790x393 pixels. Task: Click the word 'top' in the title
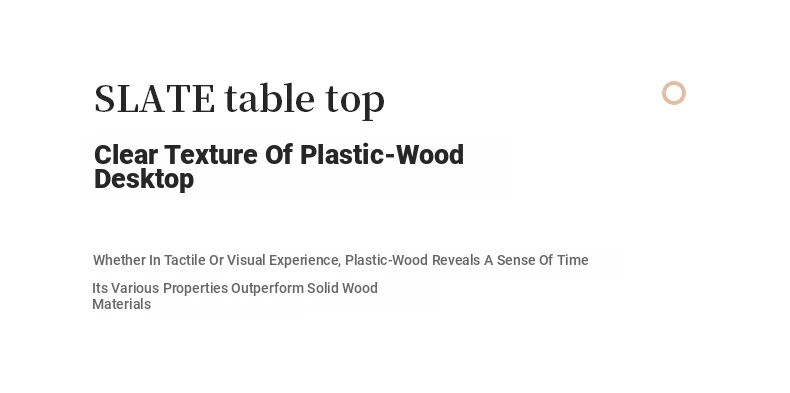(x=355, y=102)
